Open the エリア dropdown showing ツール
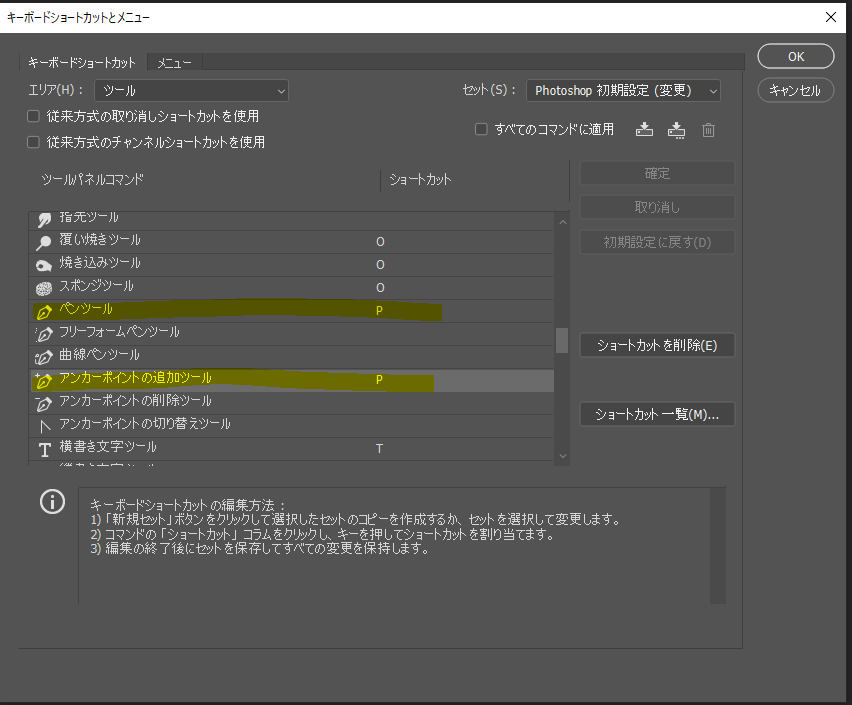This screenshot has width=852, height=705. 191,90
